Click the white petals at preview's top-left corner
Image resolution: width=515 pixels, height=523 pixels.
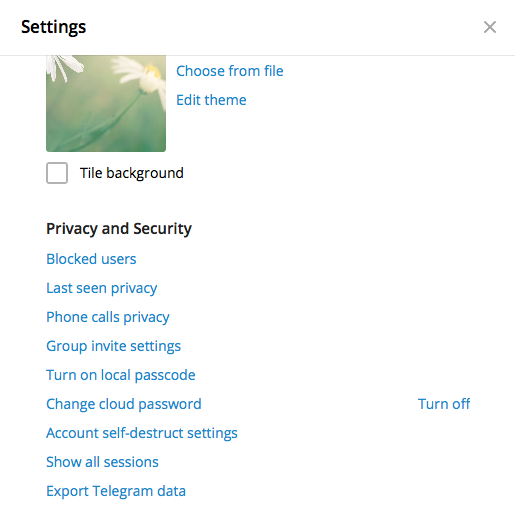pyautogui.click(x=63, y=67)
